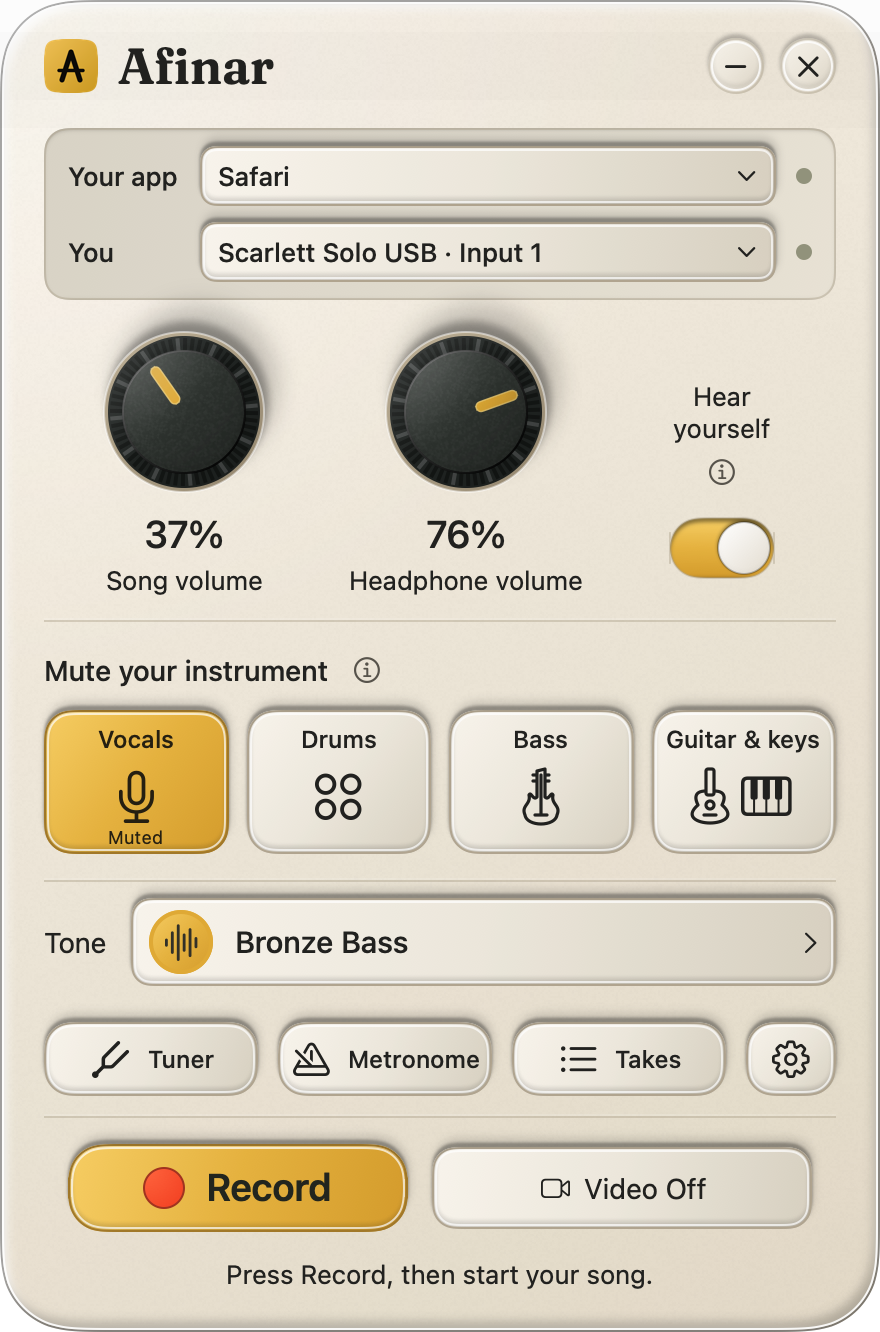Click the Mute your instrument heading

click(x=186, y=671)
